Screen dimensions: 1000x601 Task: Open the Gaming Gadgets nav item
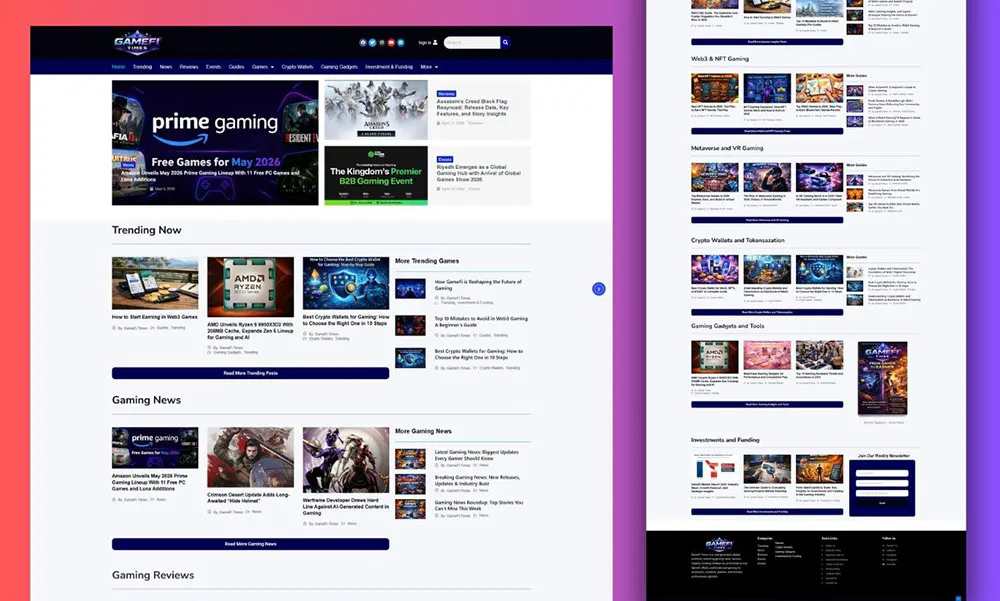point(339,67)
